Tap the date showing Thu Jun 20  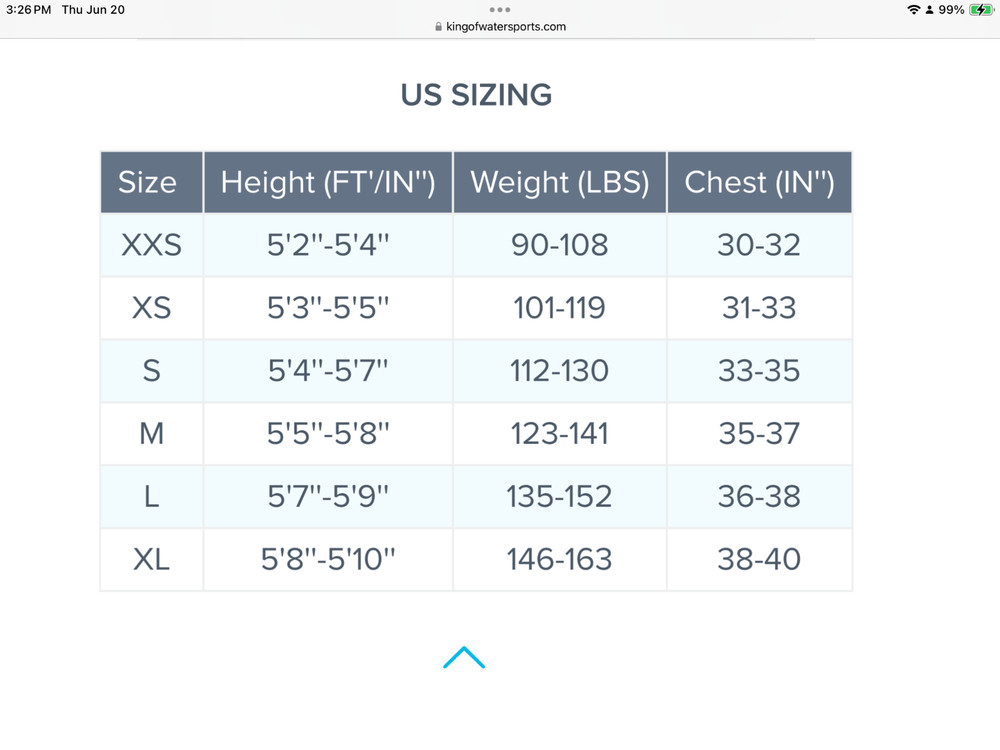click(93, 10)
